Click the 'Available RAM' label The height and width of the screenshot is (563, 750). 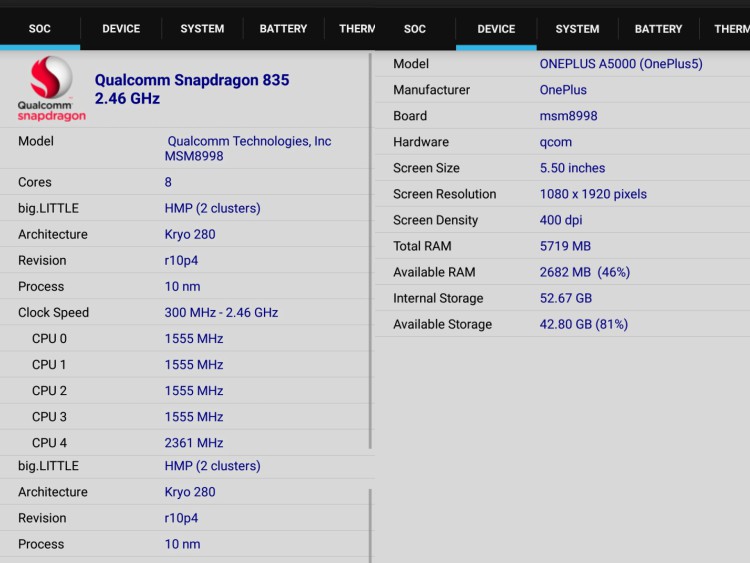[x=434, y=272]
